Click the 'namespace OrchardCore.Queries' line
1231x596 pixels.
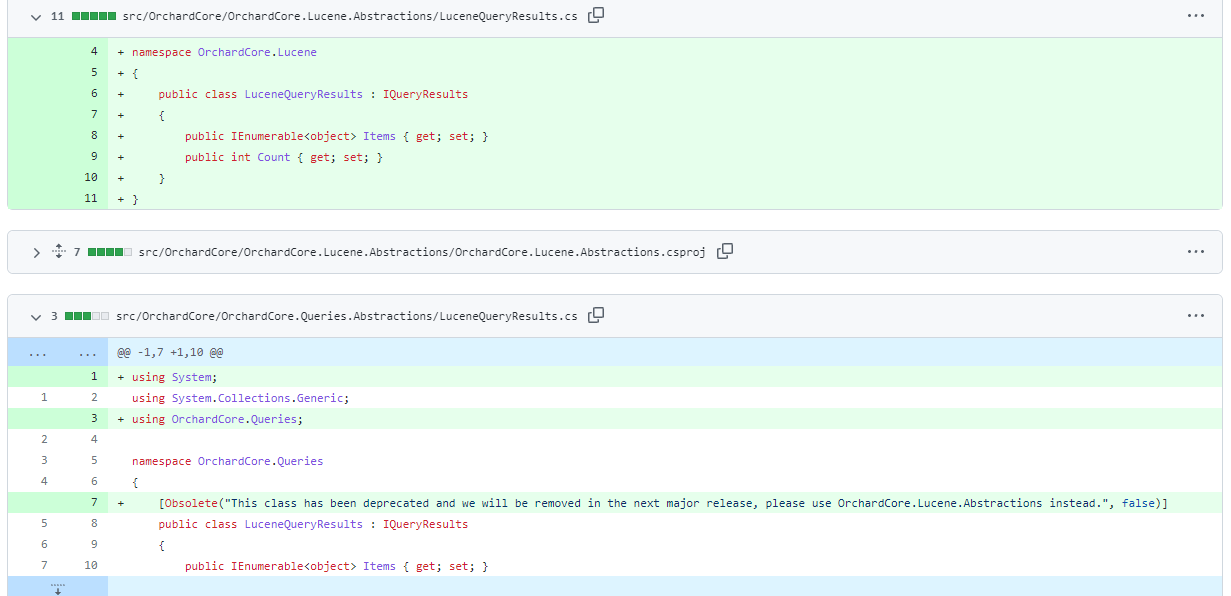[665, 461]
